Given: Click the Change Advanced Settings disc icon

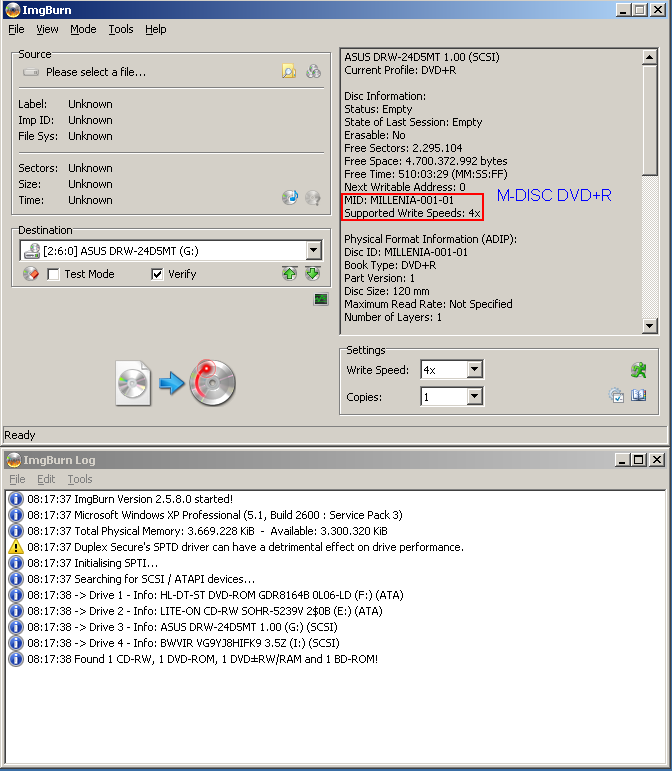Looking at the screenshot, I should coord(616,395).
